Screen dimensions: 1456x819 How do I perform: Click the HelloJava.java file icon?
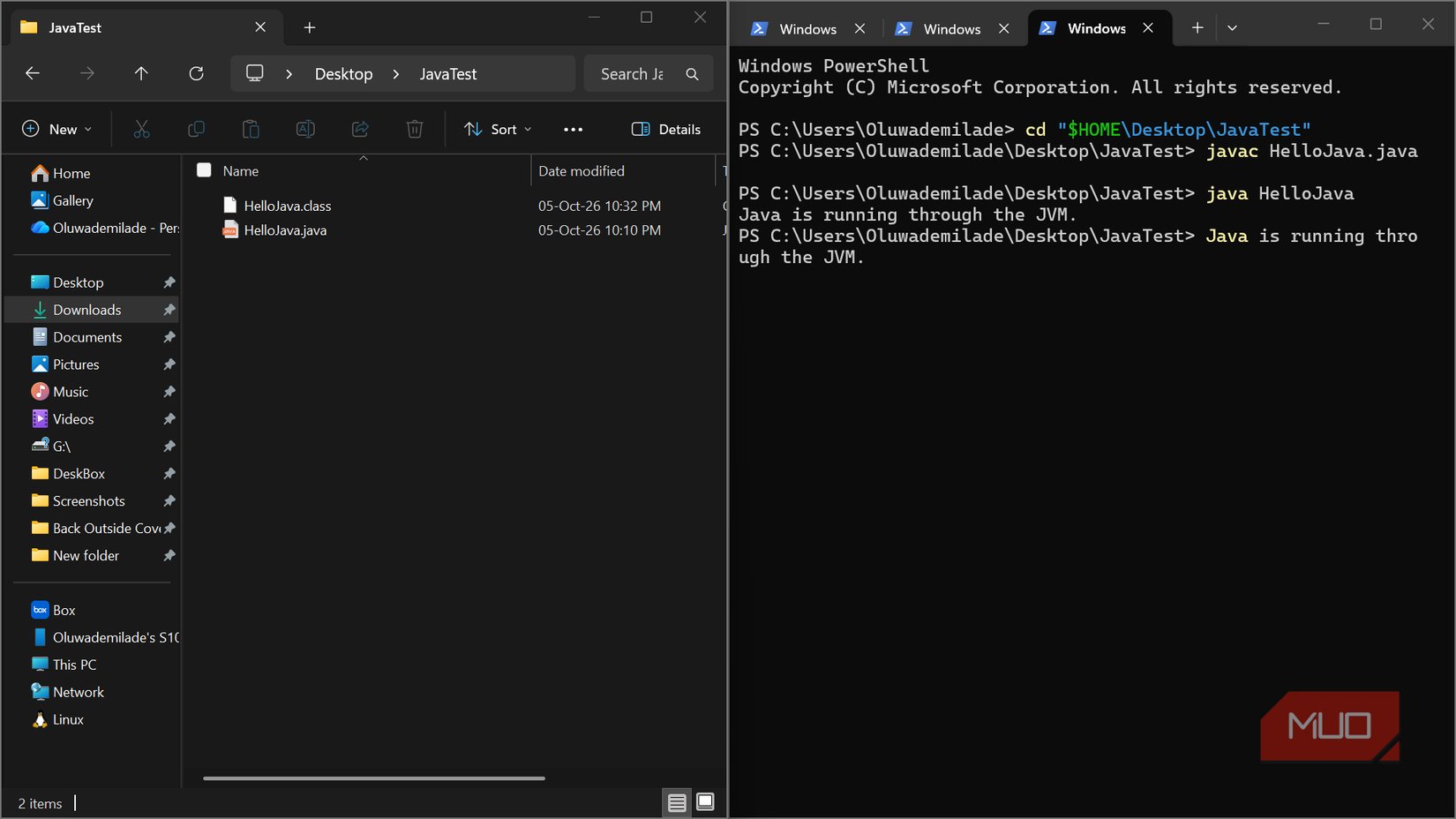230,230
